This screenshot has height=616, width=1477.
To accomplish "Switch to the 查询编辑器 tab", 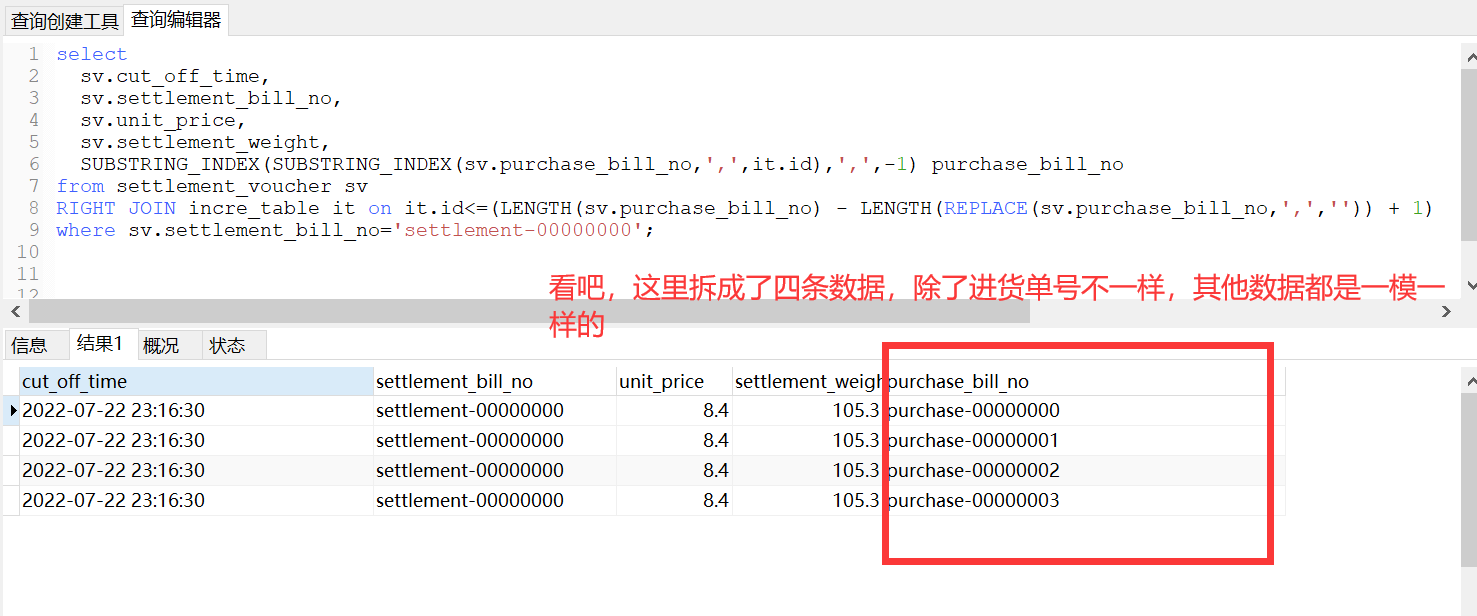I will pyautogui.click(x=175, y=19).
